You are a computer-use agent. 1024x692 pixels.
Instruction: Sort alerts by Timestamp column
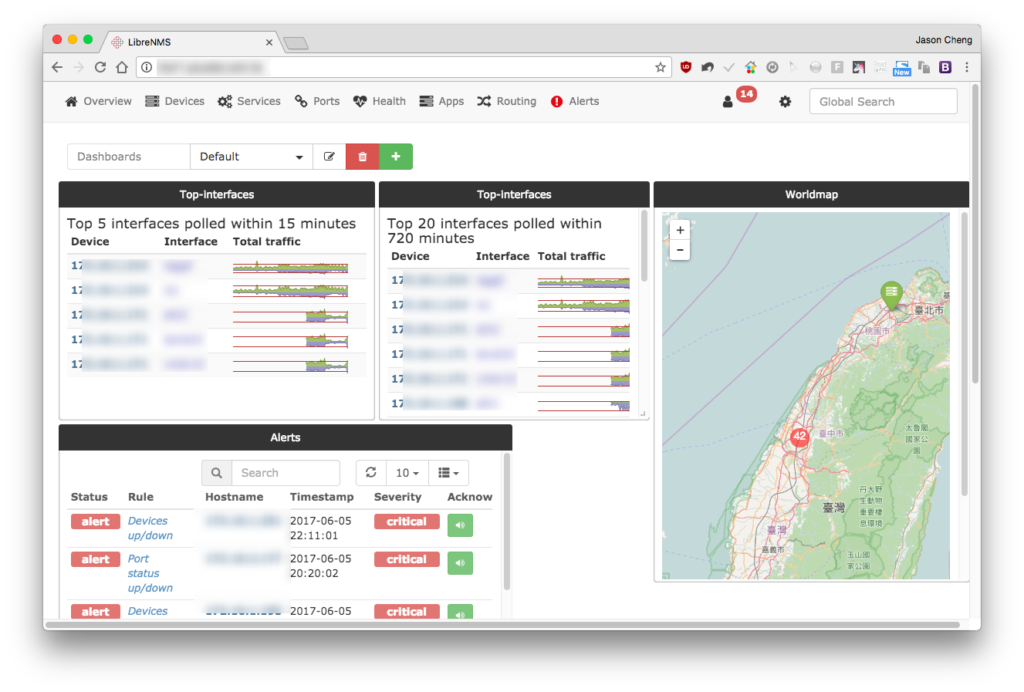click(x=321, y=497)
